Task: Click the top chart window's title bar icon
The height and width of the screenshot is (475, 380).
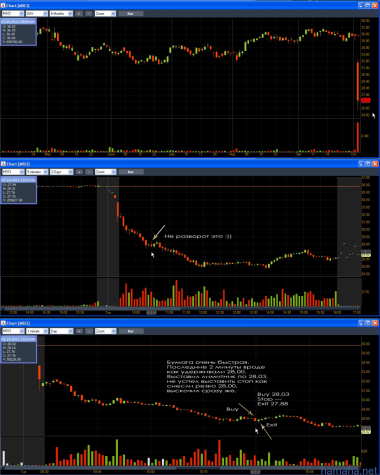Action: point(3,5)
